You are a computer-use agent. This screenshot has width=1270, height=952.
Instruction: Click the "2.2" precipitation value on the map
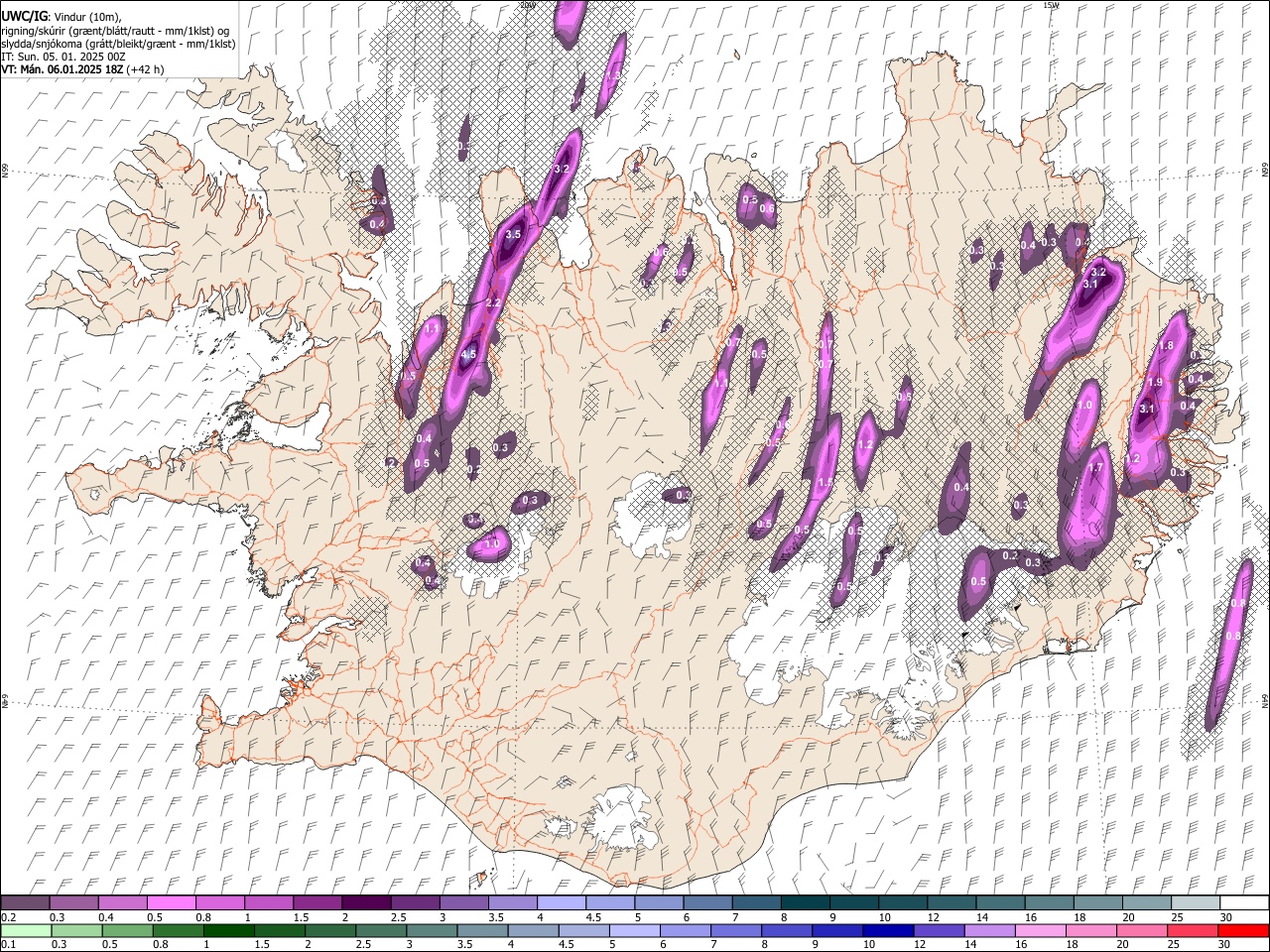click(493, 303)
